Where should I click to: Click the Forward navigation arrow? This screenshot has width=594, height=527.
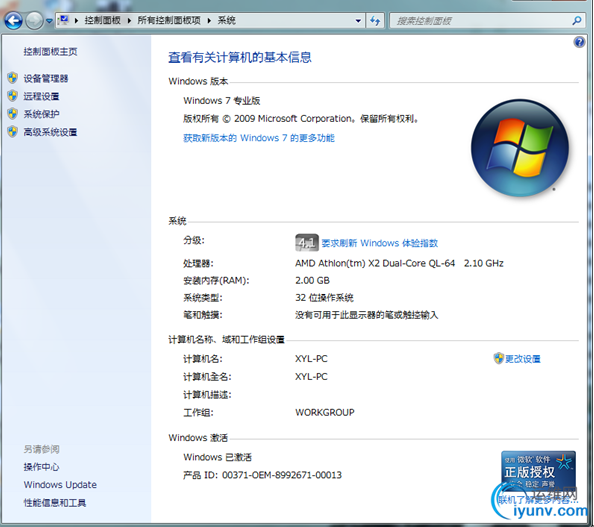click(x=34, y=20)
